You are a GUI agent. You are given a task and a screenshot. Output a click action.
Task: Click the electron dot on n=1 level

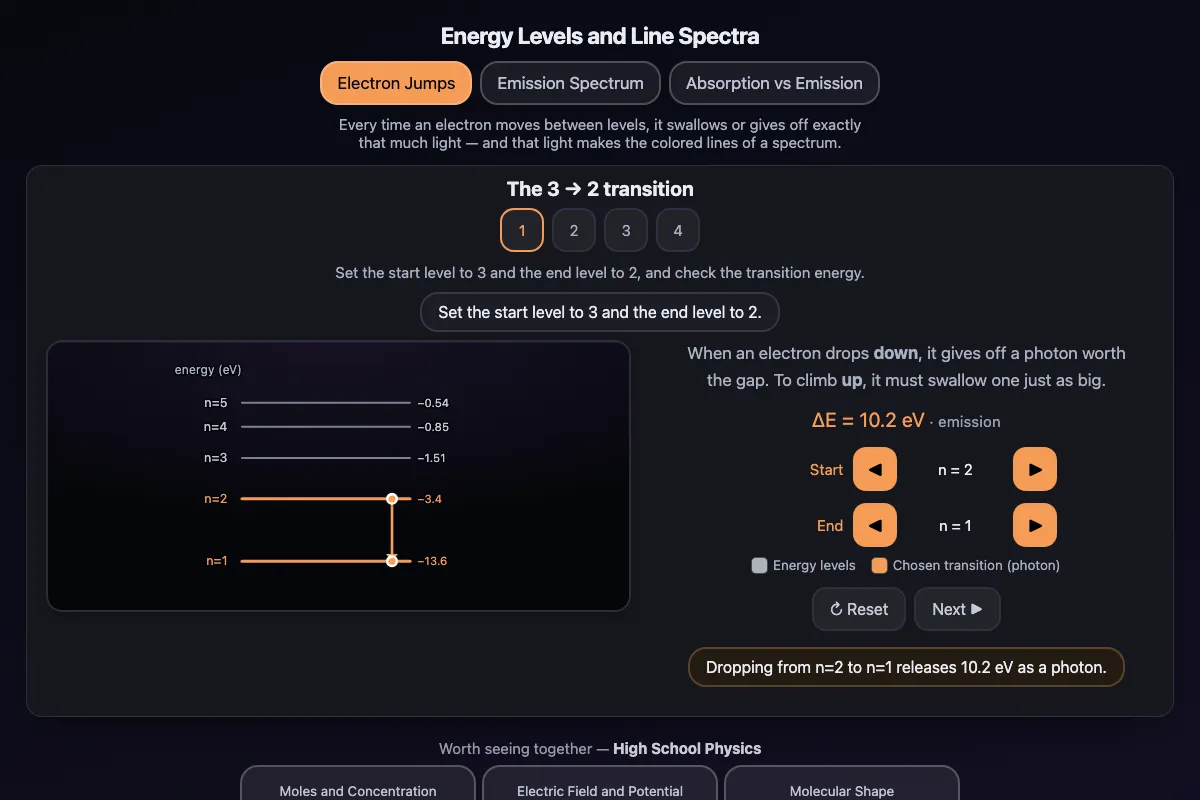(392, 561)
